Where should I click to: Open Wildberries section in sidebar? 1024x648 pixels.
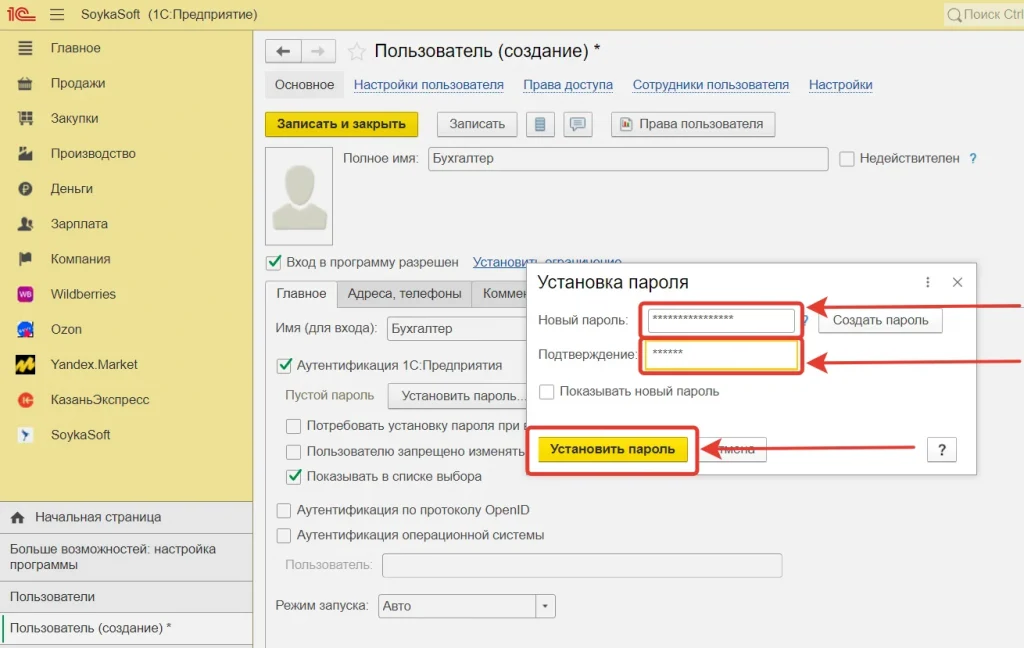click(83, 294)
